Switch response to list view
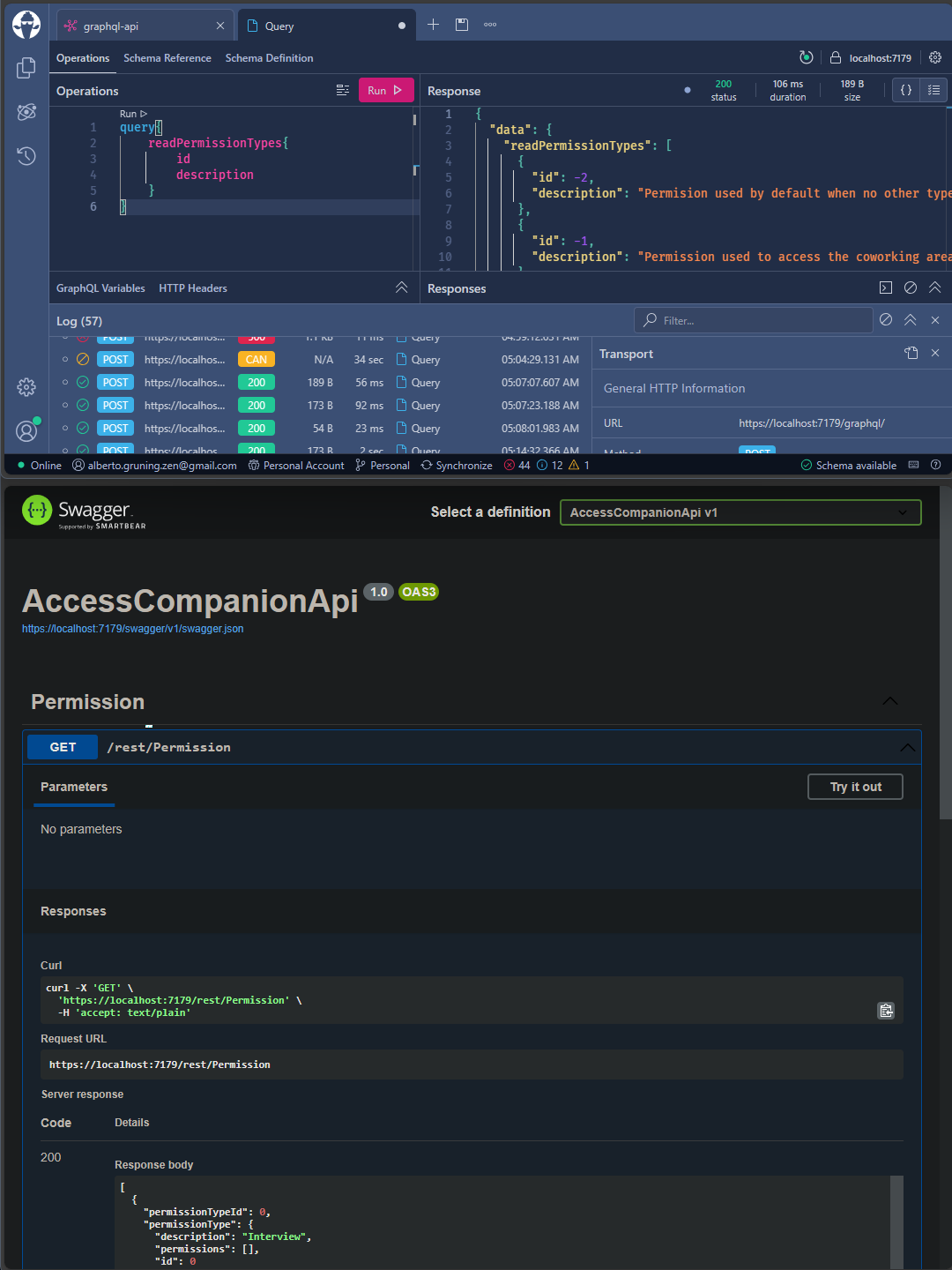Image resolution: width=952 pixels, height=1270 pixels. [933, 90]
